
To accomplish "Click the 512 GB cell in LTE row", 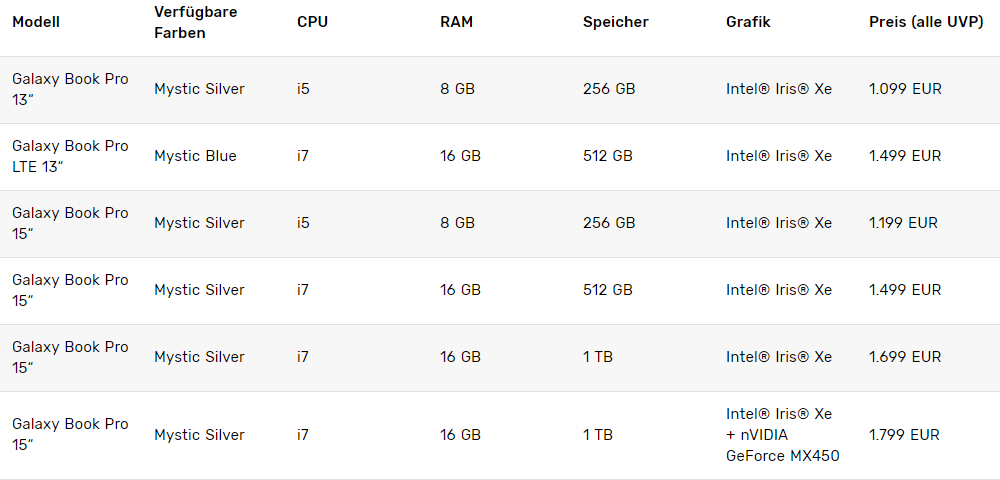I will (608, 156).
